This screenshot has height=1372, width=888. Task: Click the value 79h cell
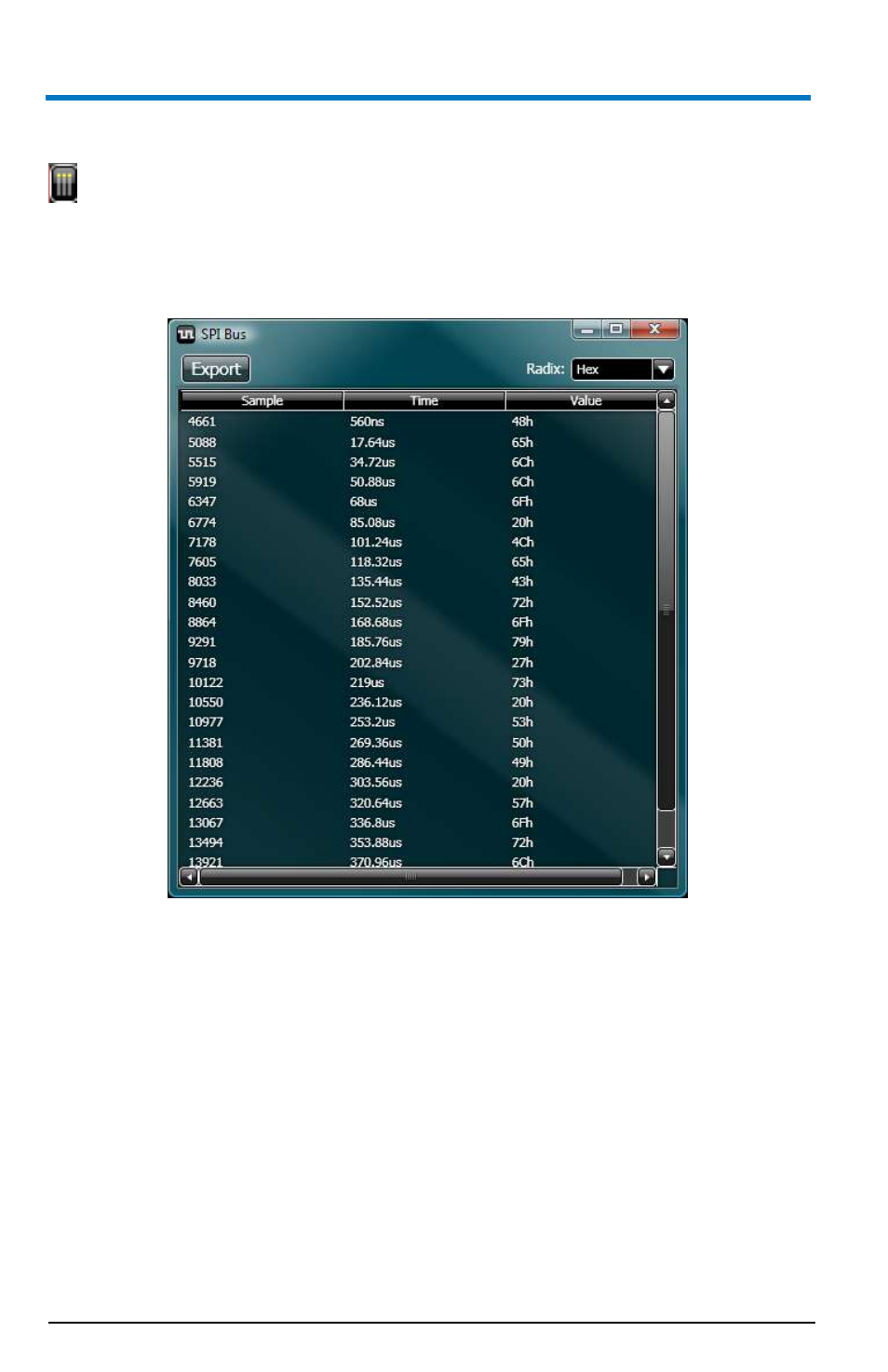click(522, 642)
